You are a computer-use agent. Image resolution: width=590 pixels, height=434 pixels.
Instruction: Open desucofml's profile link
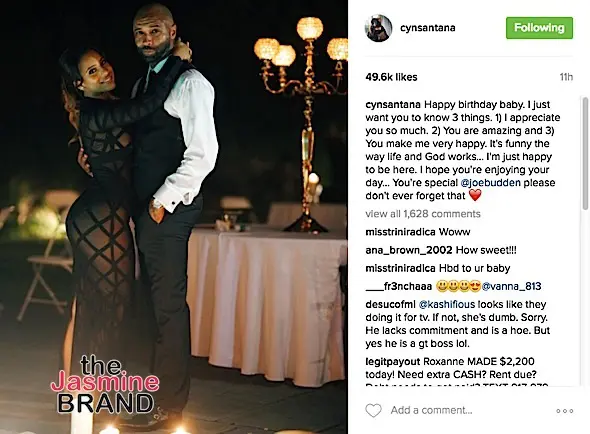click(x=390, y=304)
